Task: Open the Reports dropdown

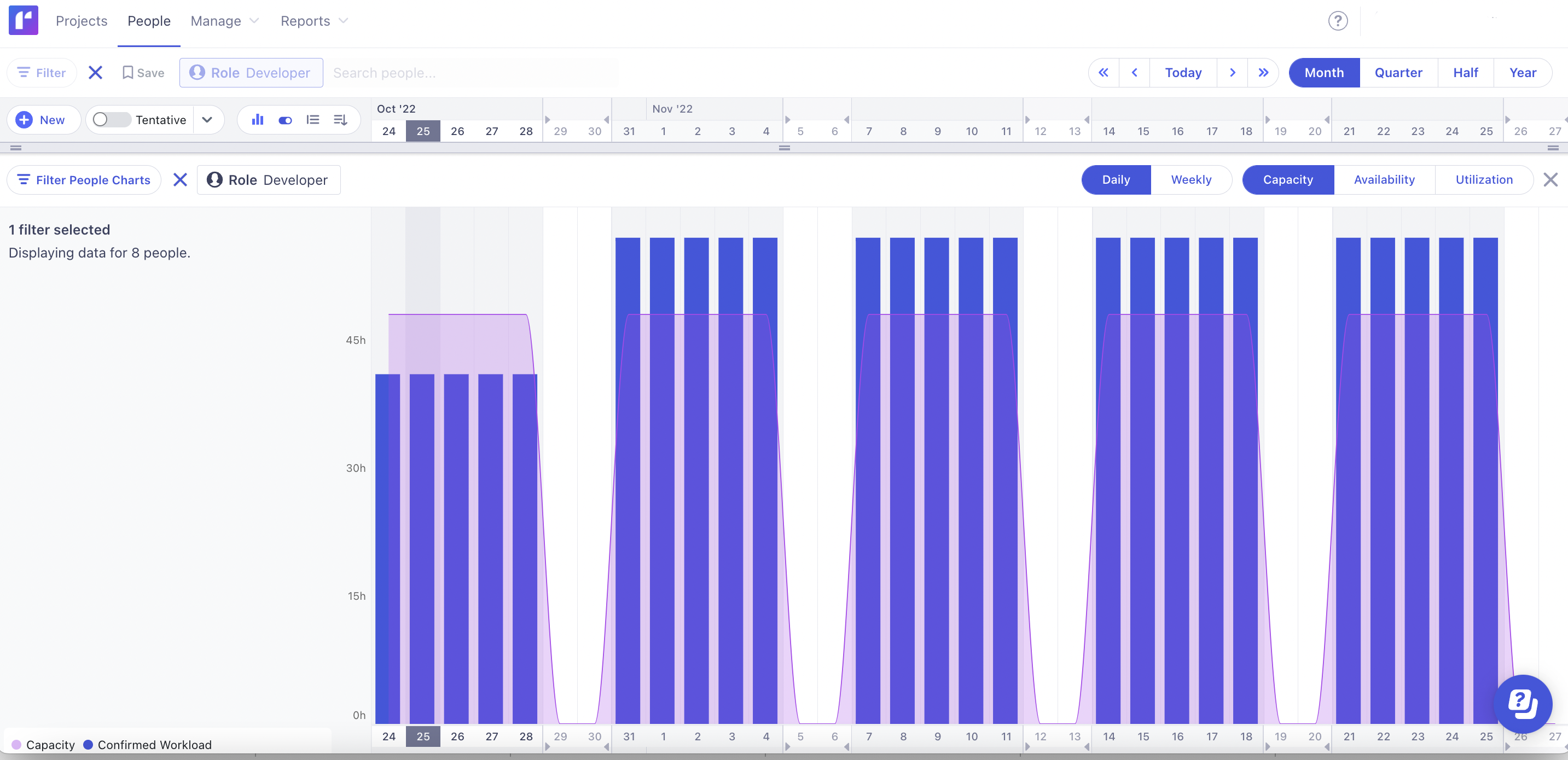Action: coord(313,20)
